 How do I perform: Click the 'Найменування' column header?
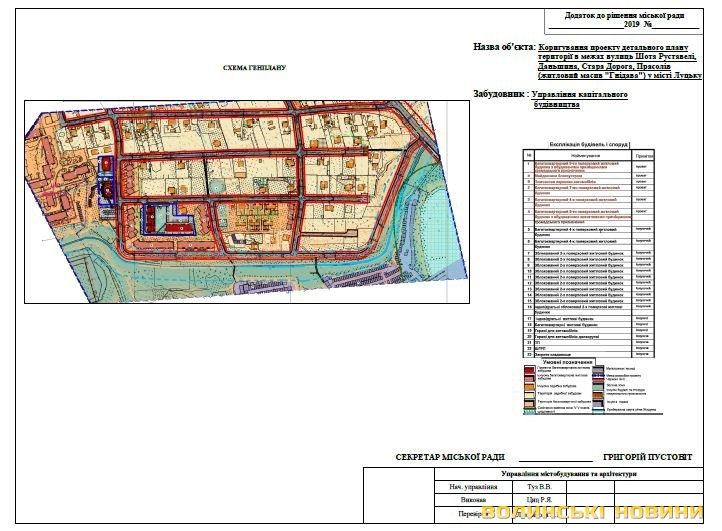coord(580,155)
